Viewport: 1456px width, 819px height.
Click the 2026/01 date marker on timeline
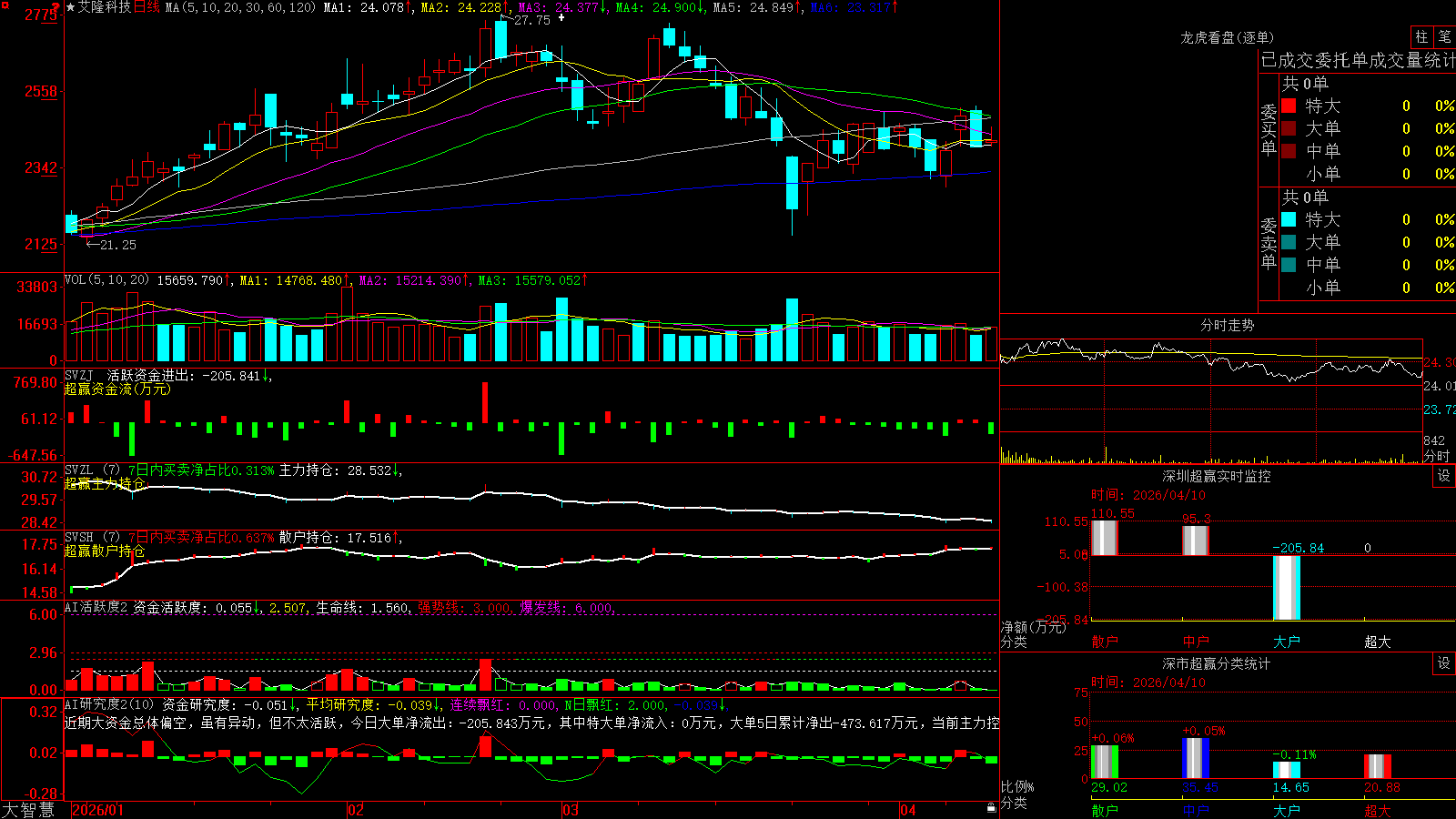(x=97, y=810)
